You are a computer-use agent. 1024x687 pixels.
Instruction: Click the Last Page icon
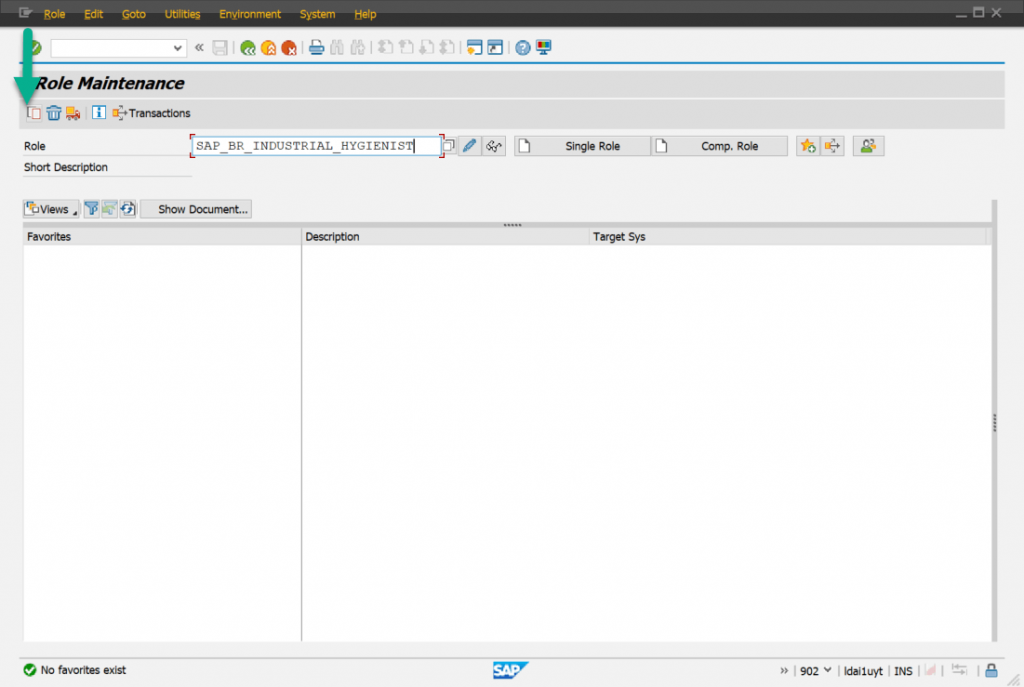[447, 47]
